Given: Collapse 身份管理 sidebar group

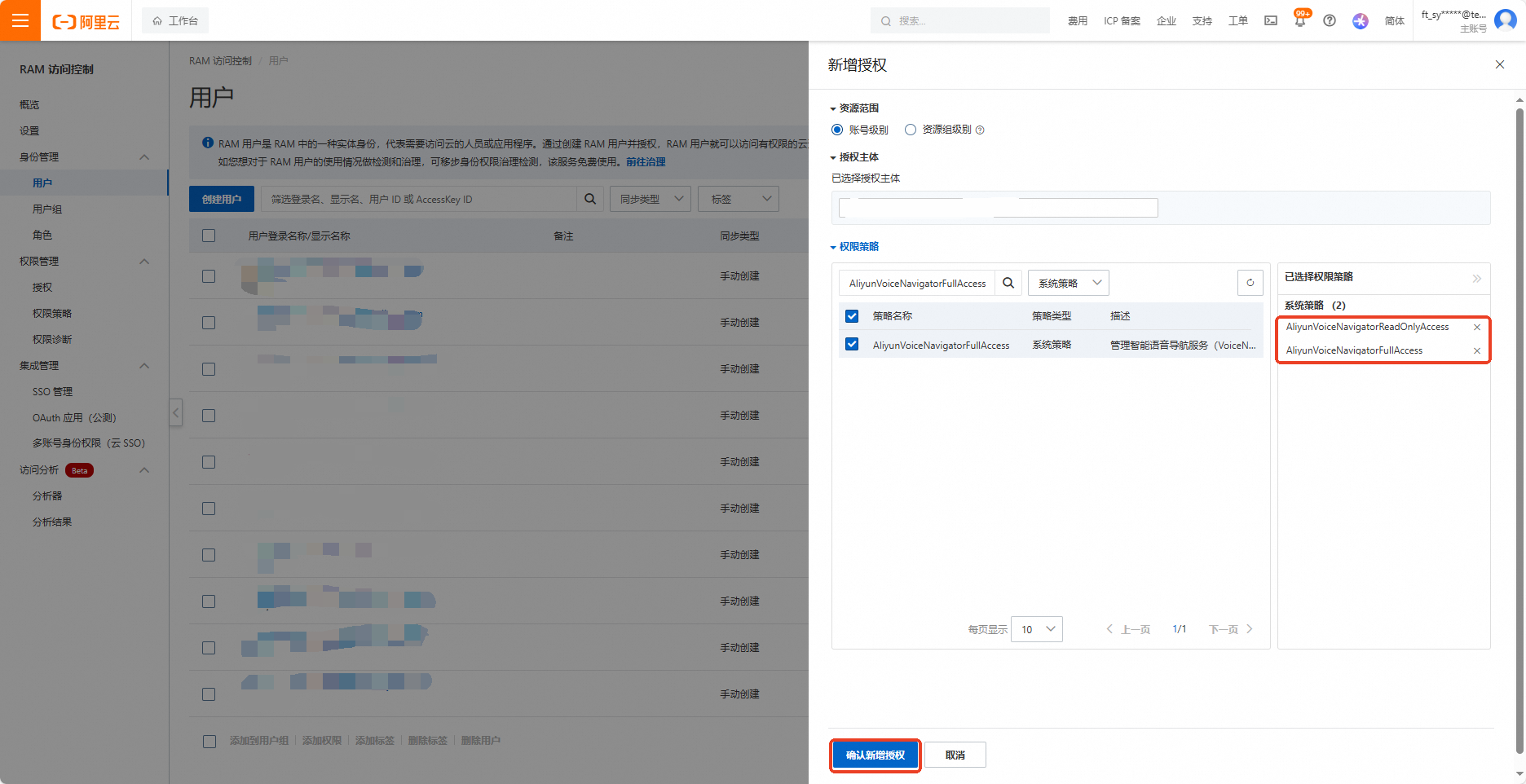Looking at the screenshot, I should tap(144, 156).
